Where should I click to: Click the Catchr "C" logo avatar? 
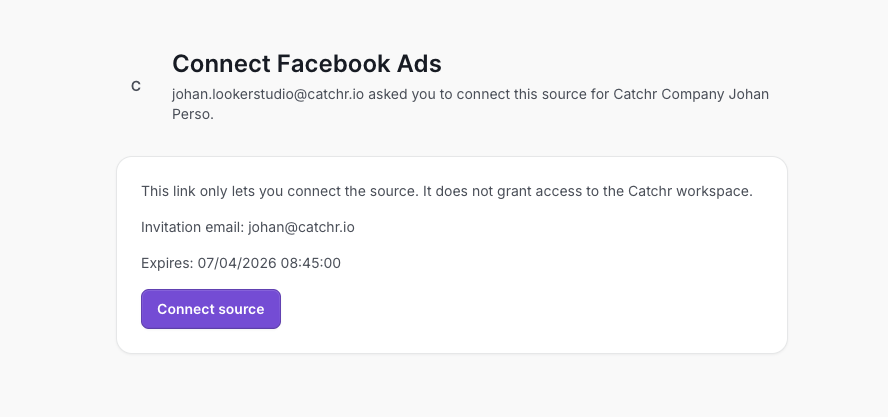click(x=136, y=87)
